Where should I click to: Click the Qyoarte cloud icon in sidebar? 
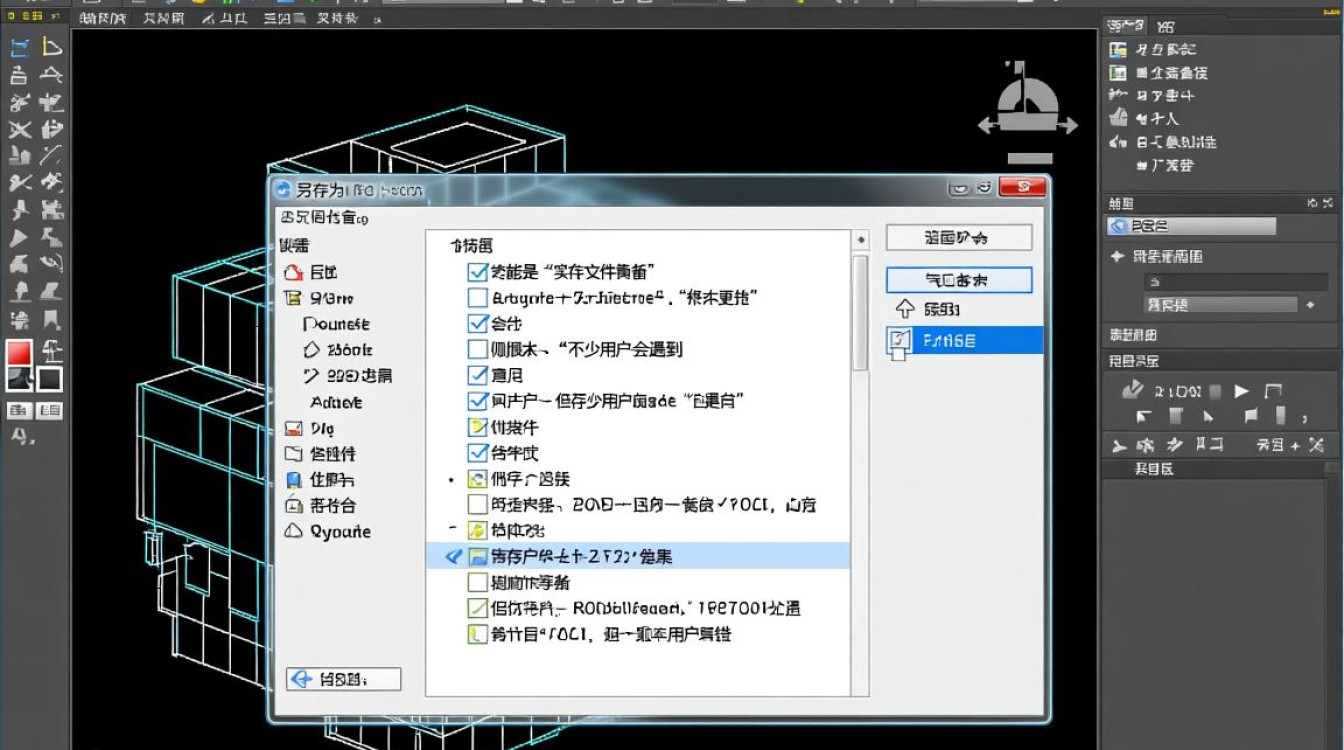click(293, 532)
